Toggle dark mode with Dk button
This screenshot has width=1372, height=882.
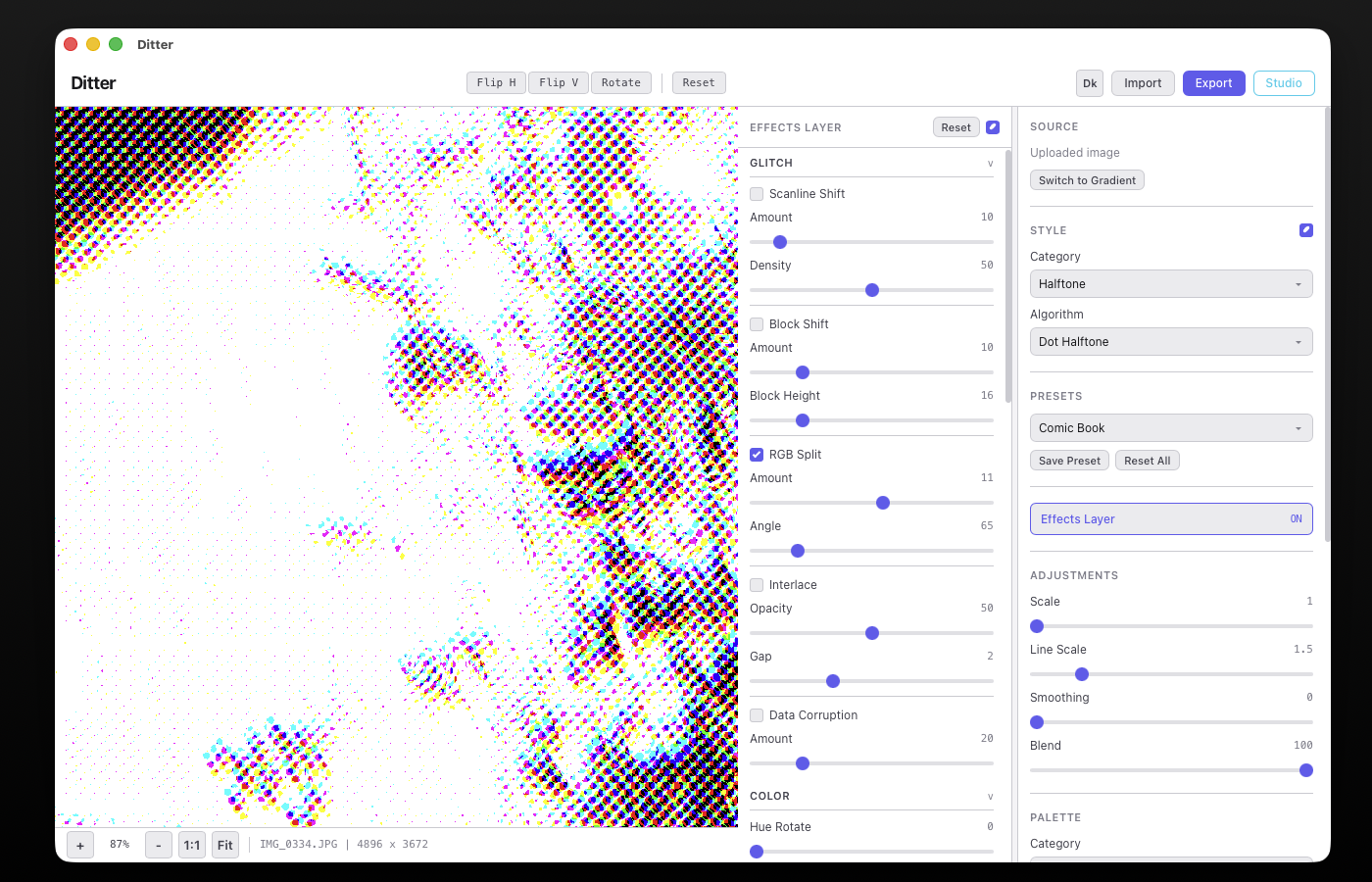click(x=1090, y=83)
